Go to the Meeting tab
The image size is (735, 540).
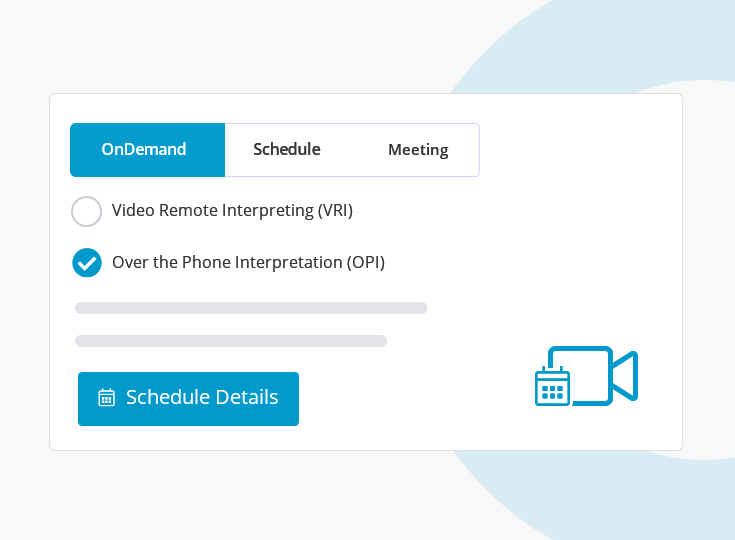click(x=418, y=150)
